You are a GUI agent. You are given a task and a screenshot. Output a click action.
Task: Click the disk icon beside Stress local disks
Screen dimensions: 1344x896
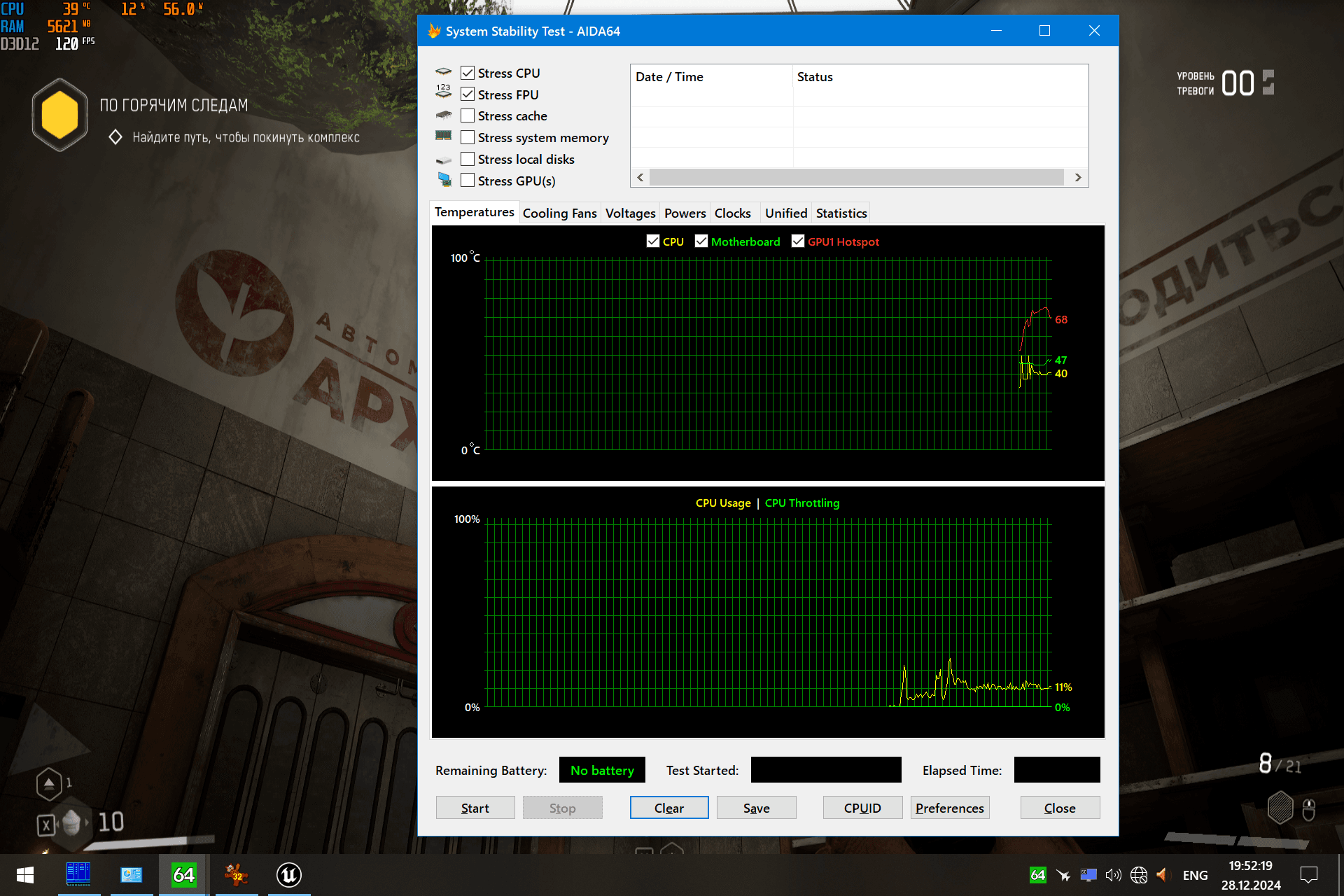444,160
